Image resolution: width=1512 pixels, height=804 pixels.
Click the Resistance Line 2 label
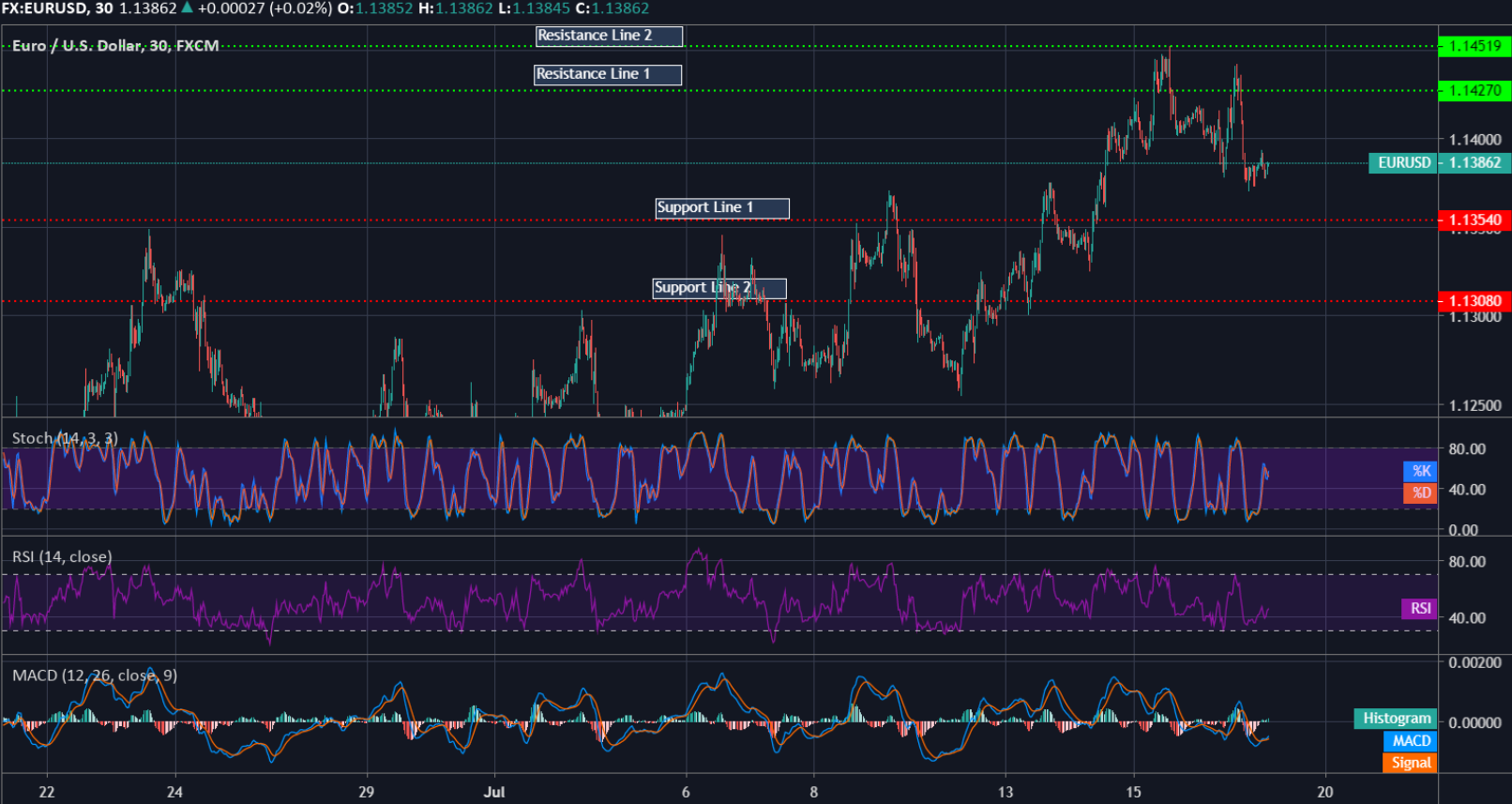click(609, 36)
